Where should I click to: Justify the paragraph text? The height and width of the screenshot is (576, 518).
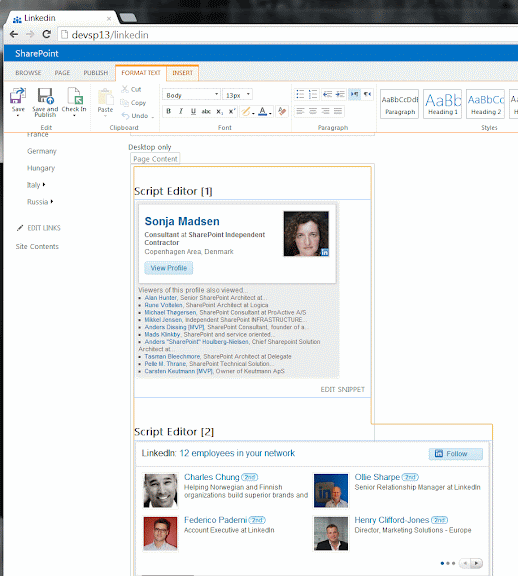click(338, 111)
